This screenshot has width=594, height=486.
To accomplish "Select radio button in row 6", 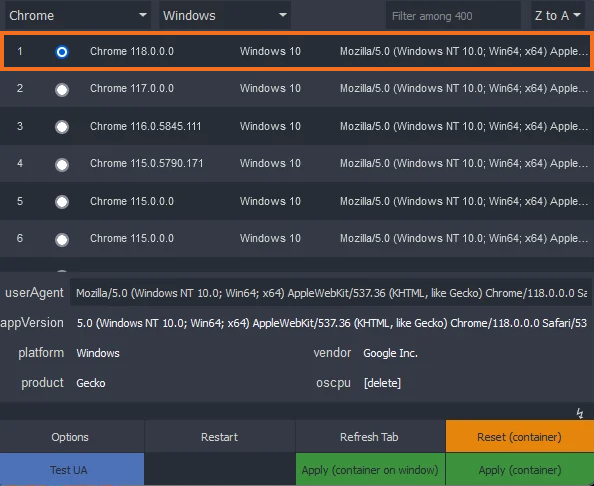I will [62, 239].
